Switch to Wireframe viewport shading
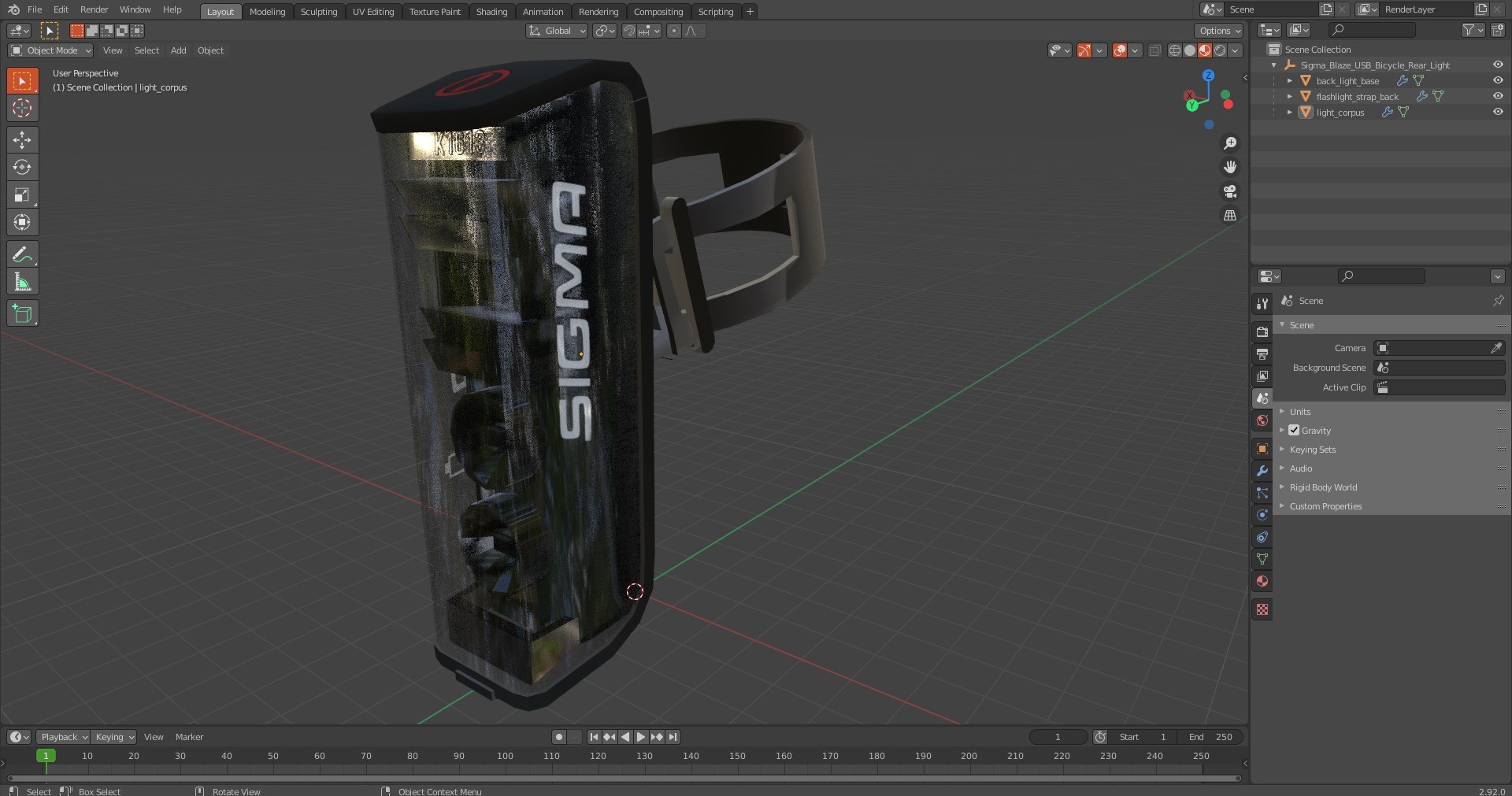 pyautogui.click(x=1175, y=50)
